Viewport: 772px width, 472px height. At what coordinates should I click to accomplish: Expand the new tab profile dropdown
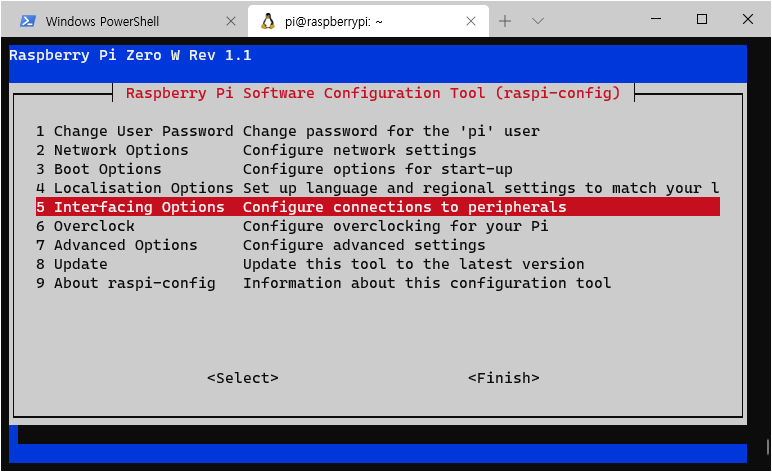538,21
